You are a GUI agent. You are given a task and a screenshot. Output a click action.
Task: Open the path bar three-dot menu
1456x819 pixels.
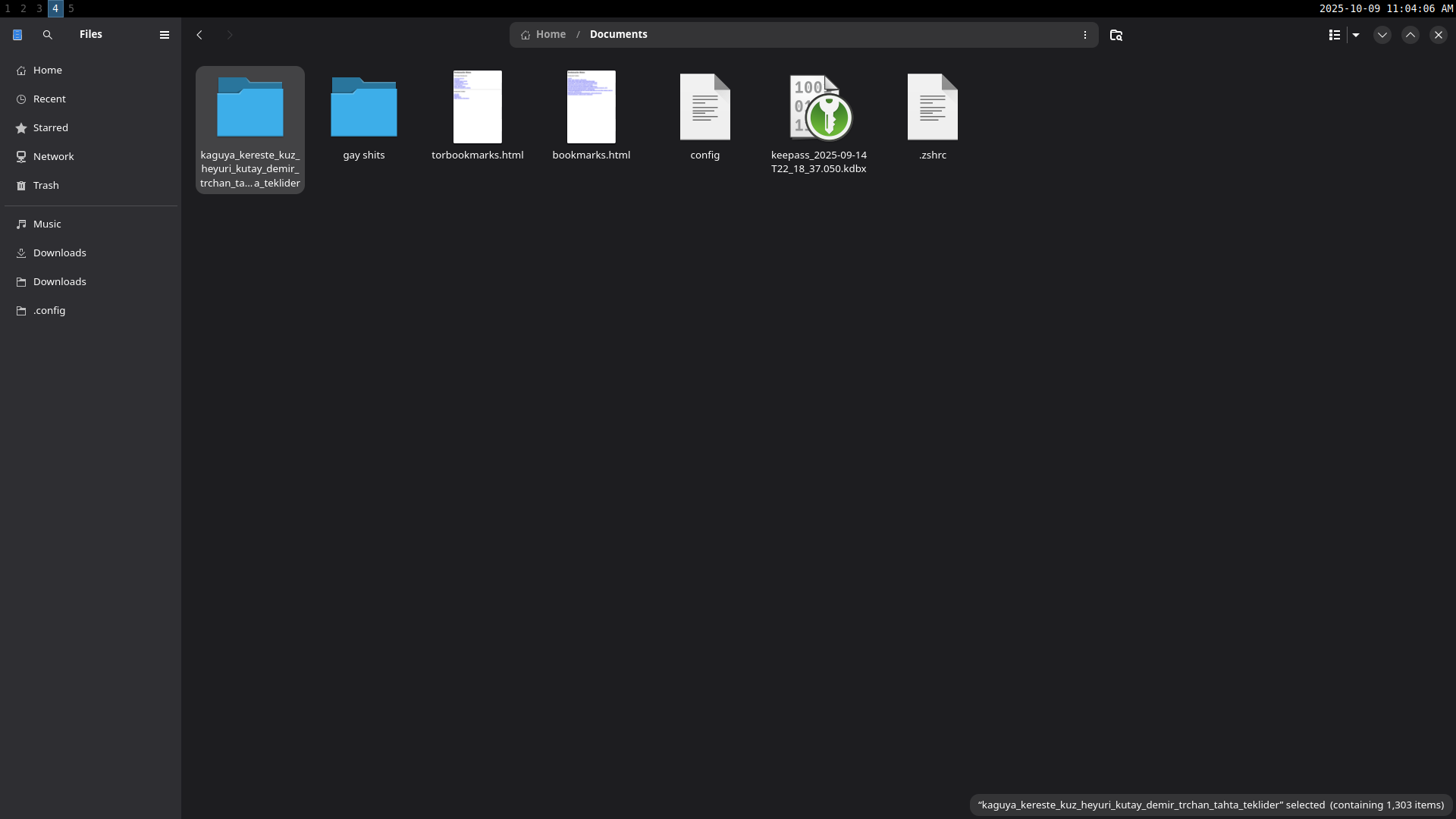coord(1084,35)
